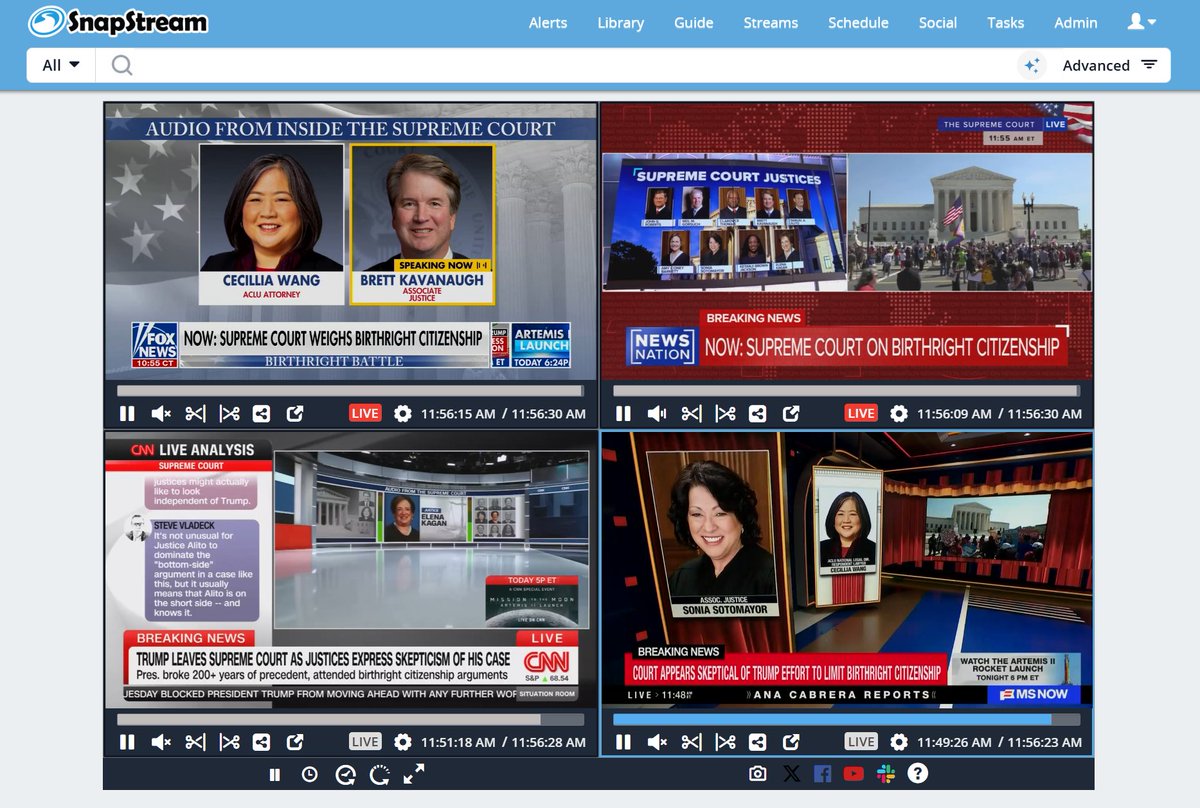Mute the NewsNation player audio
The width and height of the screenshot is (1200, 808).
click(x=657, y=413)
